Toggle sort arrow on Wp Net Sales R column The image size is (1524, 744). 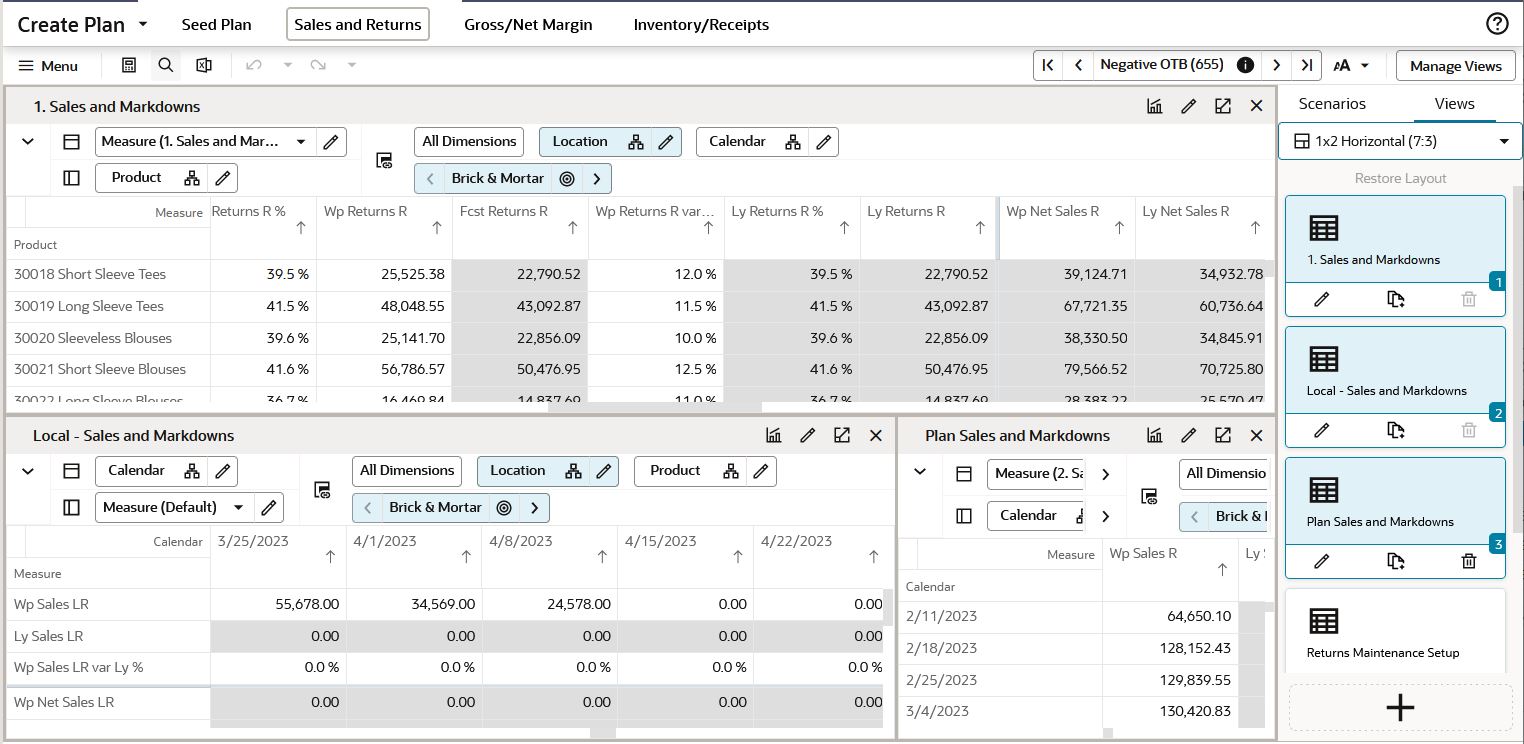(1117, 228)
